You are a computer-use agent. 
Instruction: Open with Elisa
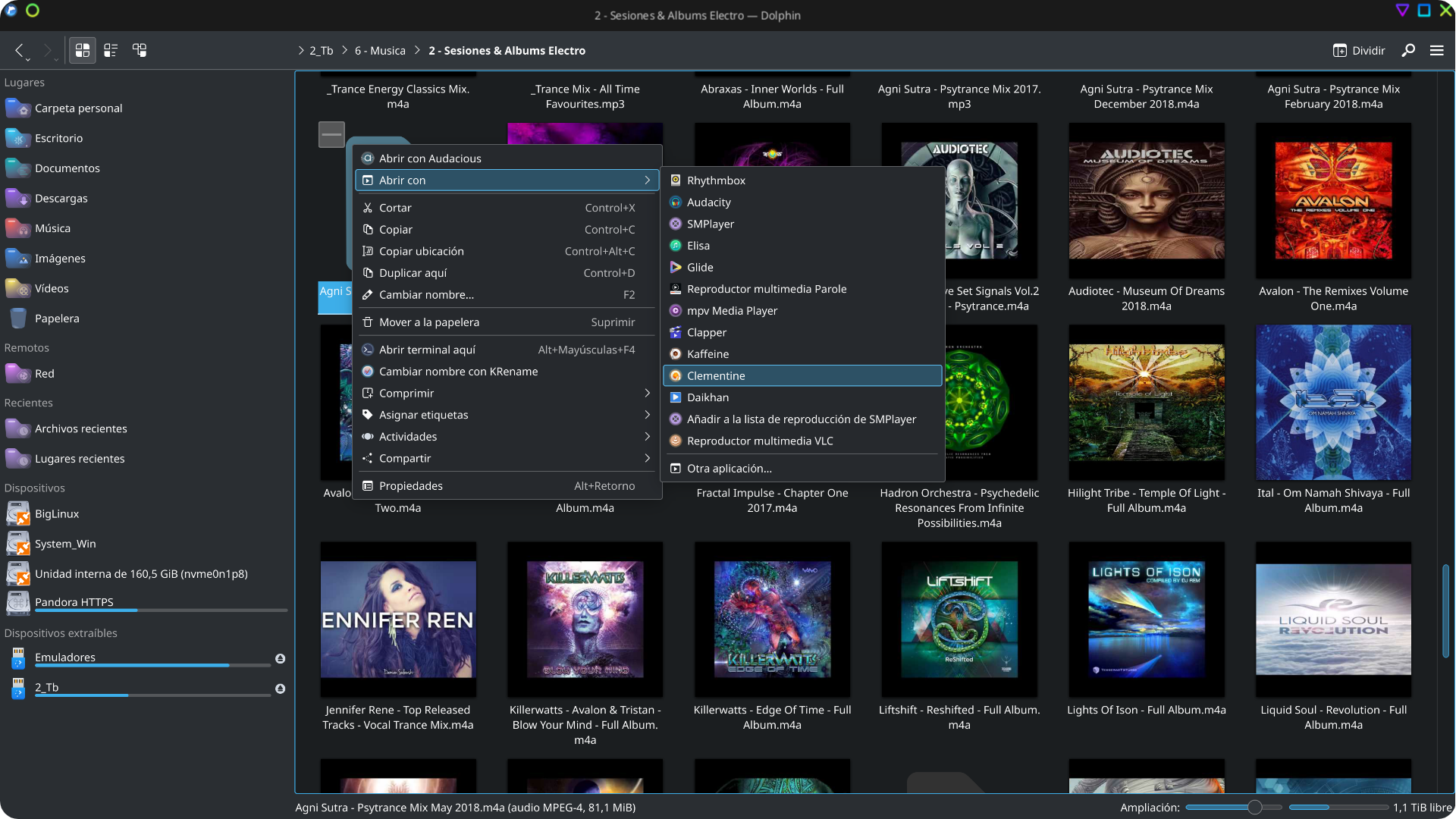(802, 246)
